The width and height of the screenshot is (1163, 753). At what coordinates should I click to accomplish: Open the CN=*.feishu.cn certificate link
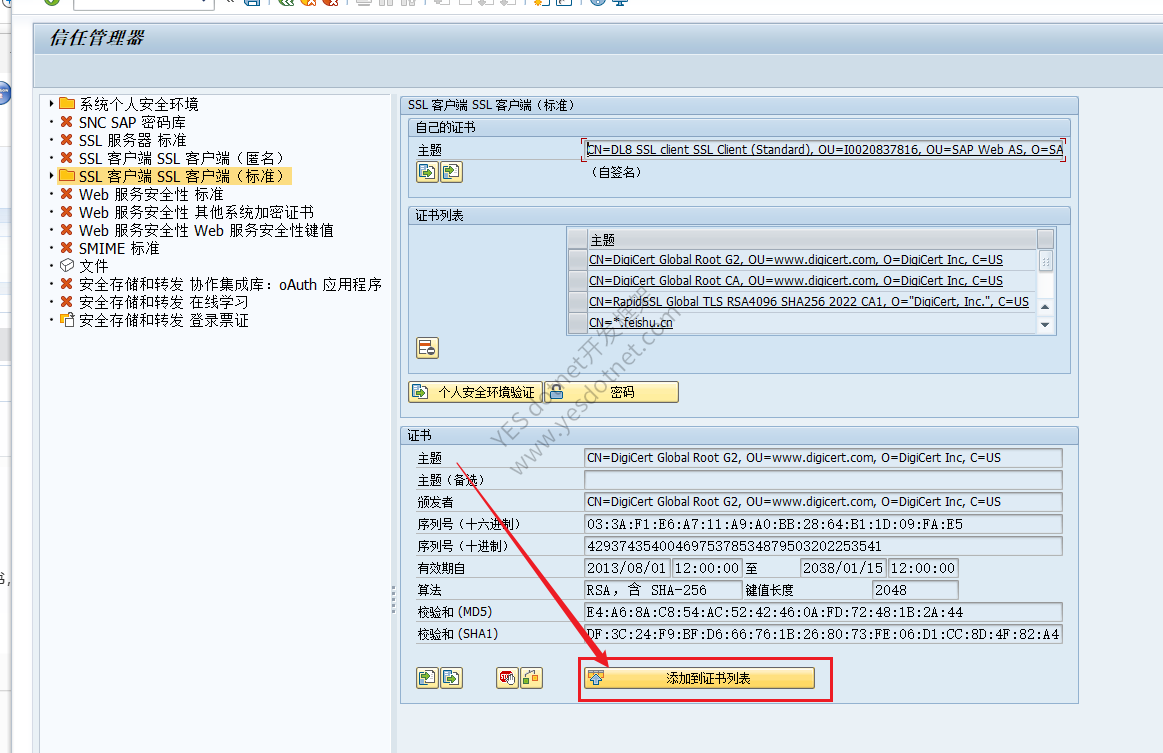click(x=630, y=323)
